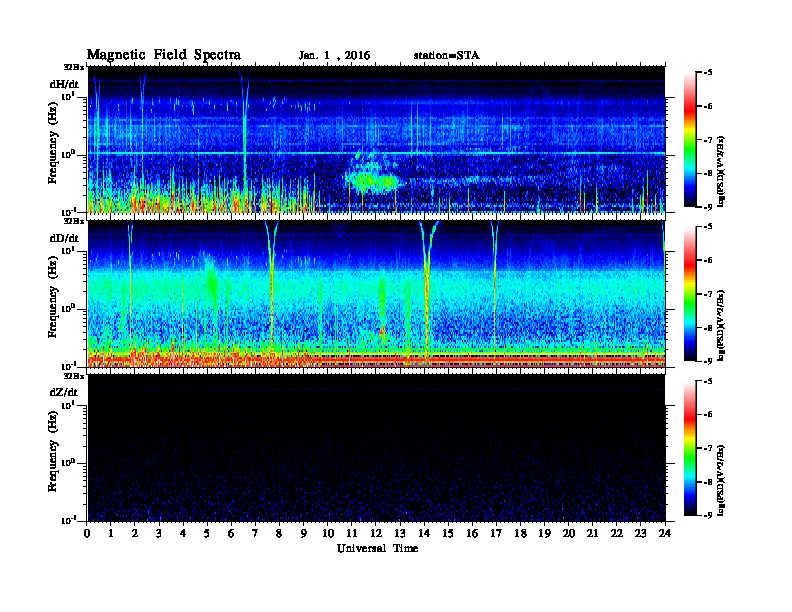This screenshot has width=792, height=612.
Task: Select the "dD/dt" panel label
Action: click(64, 238)
